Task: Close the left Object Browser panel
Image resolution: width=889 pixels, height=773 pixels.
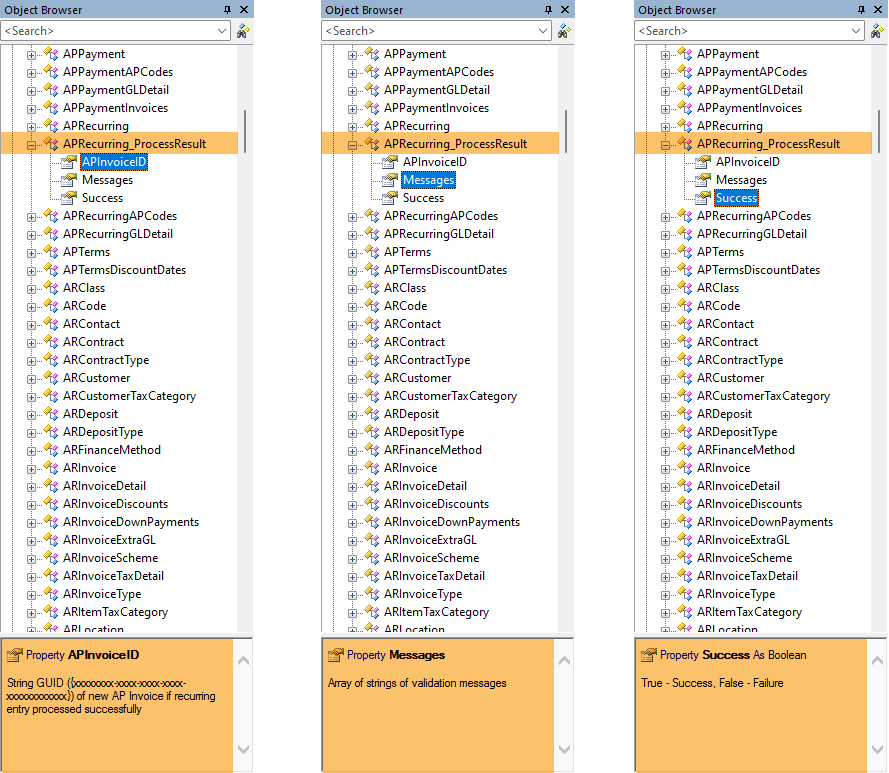Action: click(244, 10)
